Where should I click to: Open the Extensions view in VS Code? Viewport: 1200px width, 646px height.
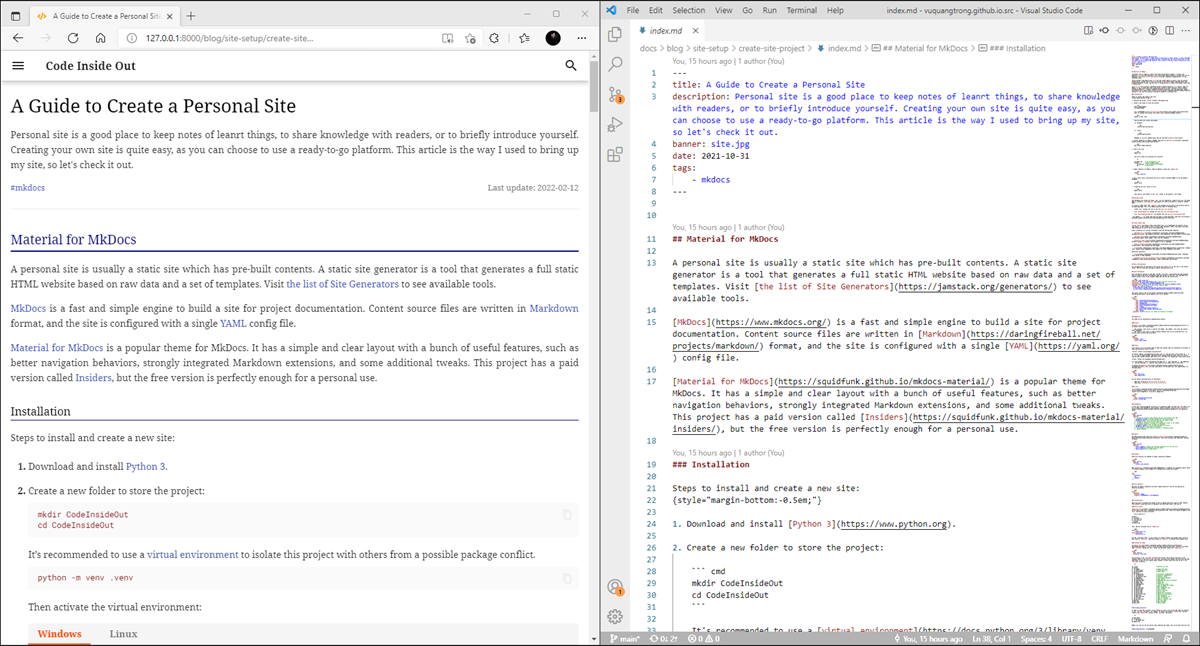coord(614,154)
